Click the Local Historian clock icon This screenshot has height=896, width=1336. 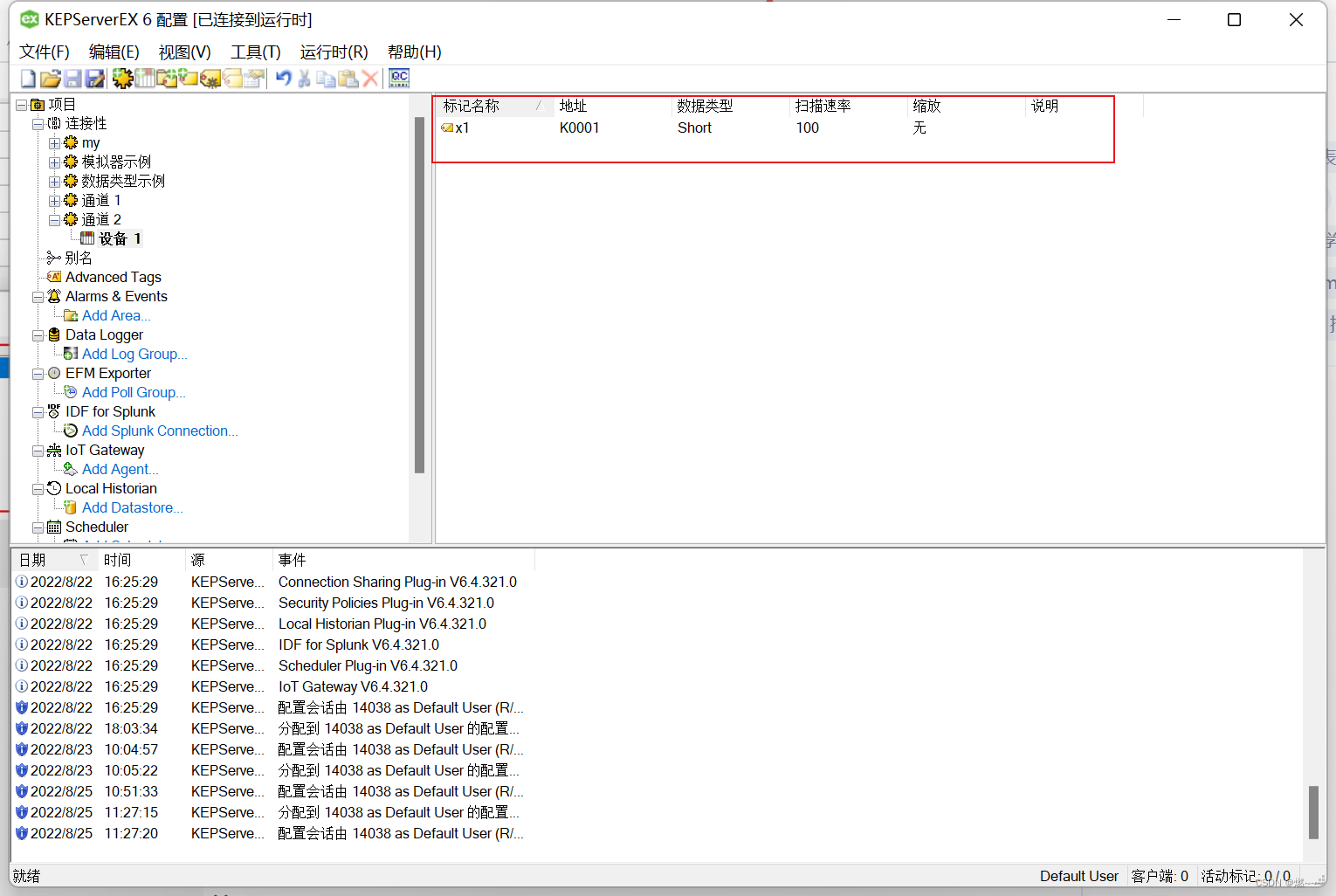54,488
